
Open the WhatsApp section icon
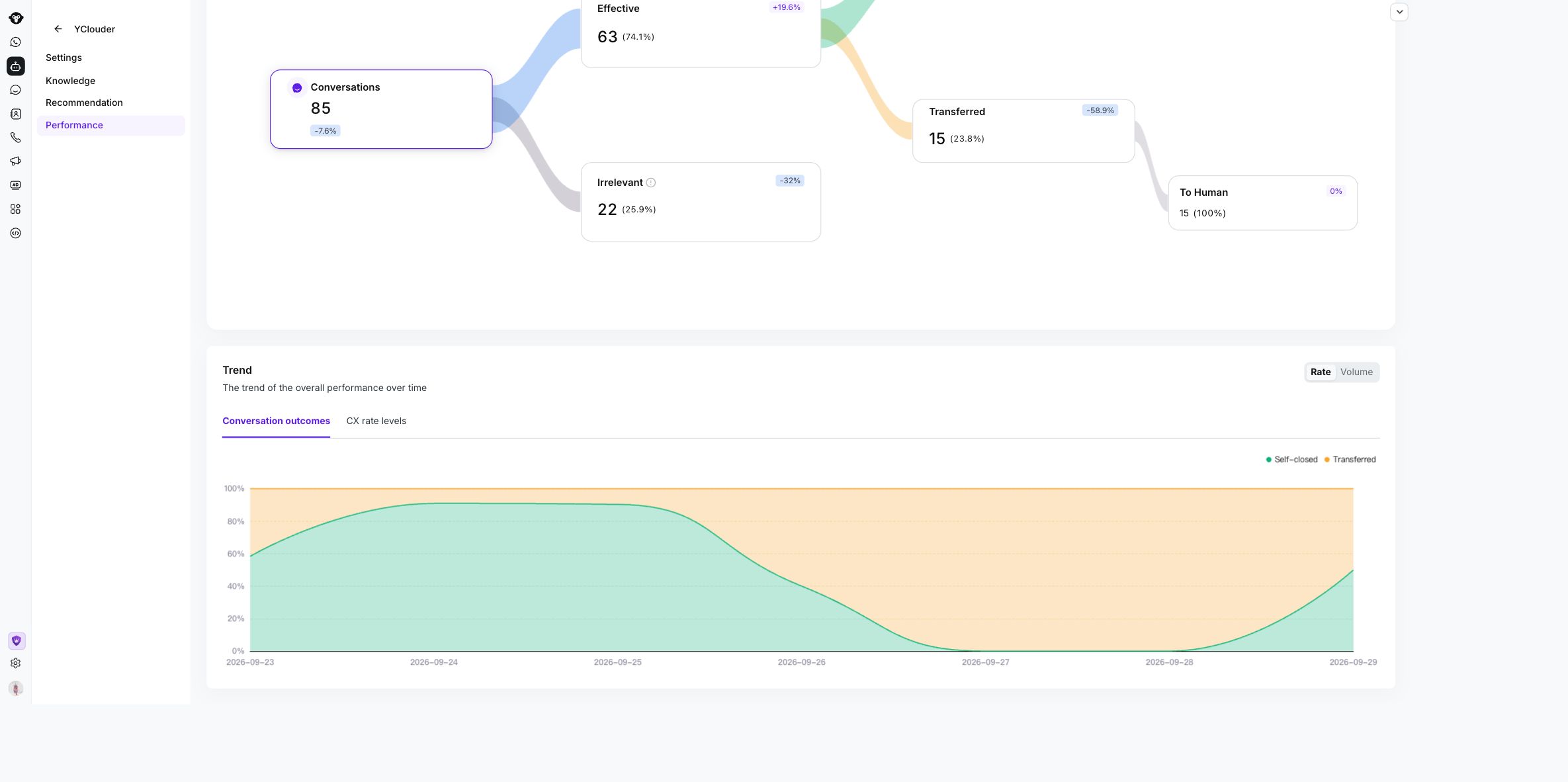point(16,42)
